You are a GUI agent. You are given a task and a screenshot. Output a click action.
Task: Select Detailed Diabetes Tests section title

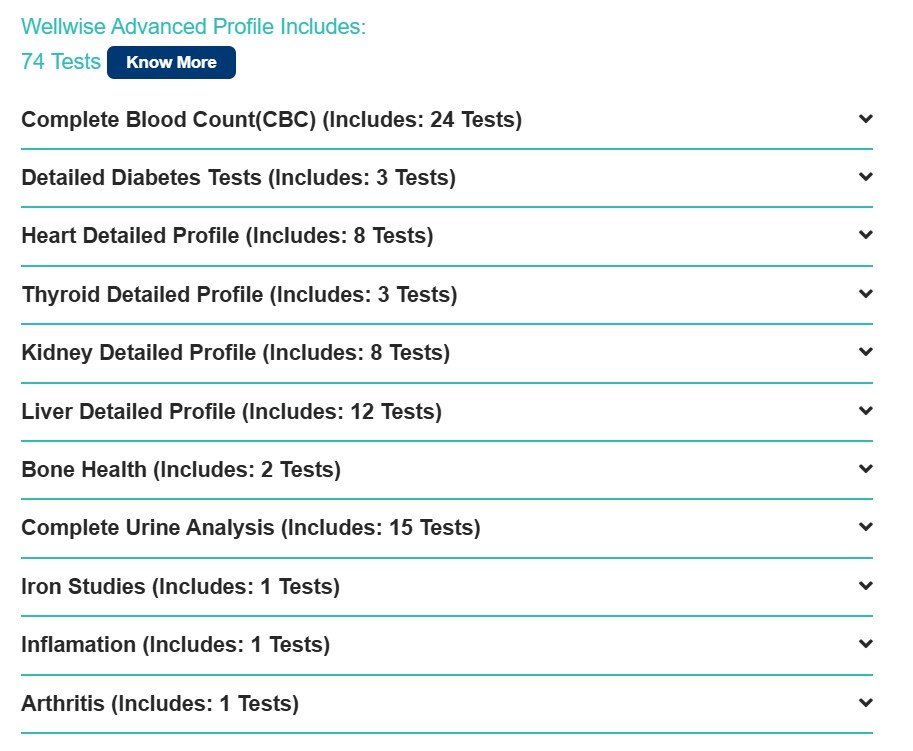point(239,178)
